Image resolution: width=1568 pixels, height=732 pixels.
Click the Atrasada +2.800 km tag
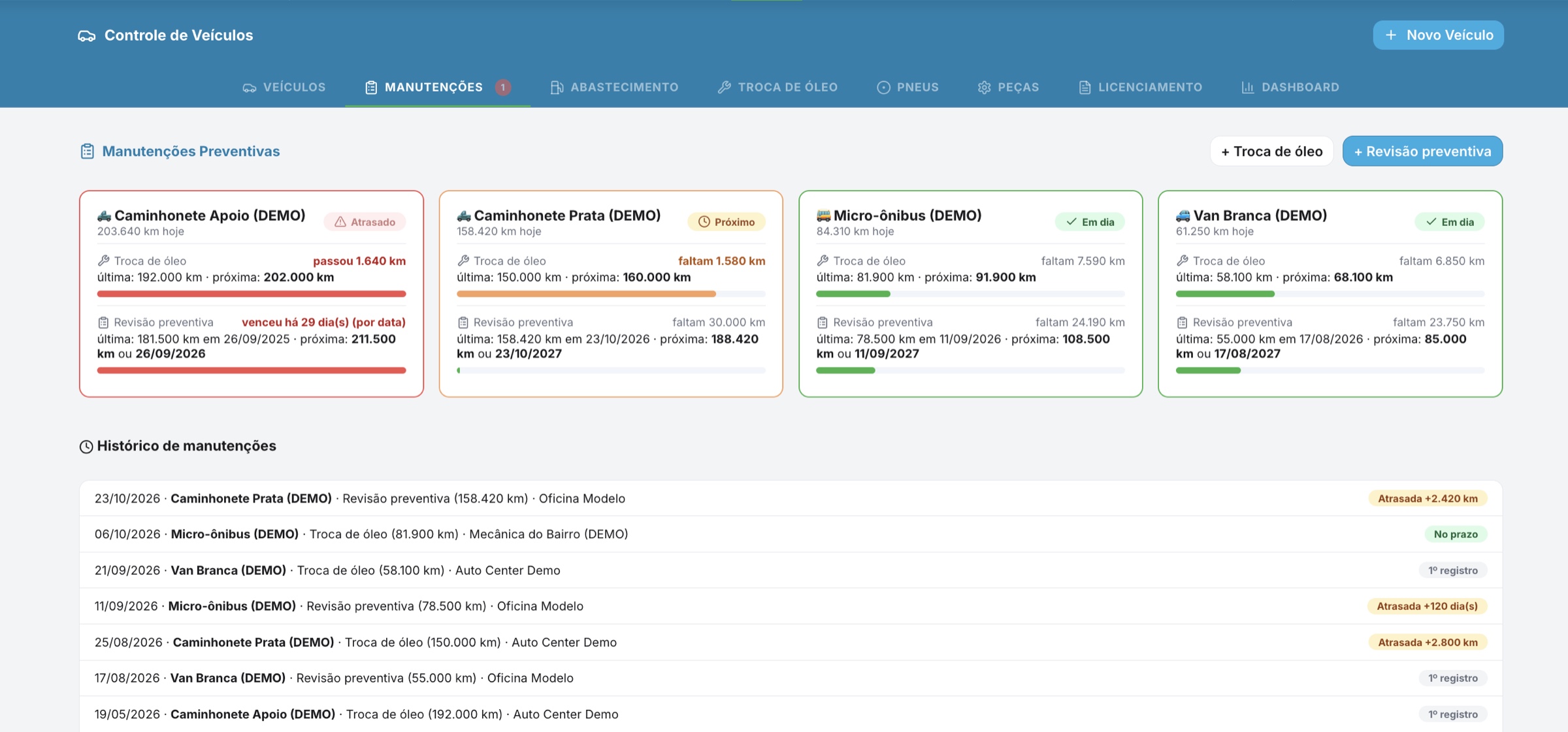[1428, 643]
